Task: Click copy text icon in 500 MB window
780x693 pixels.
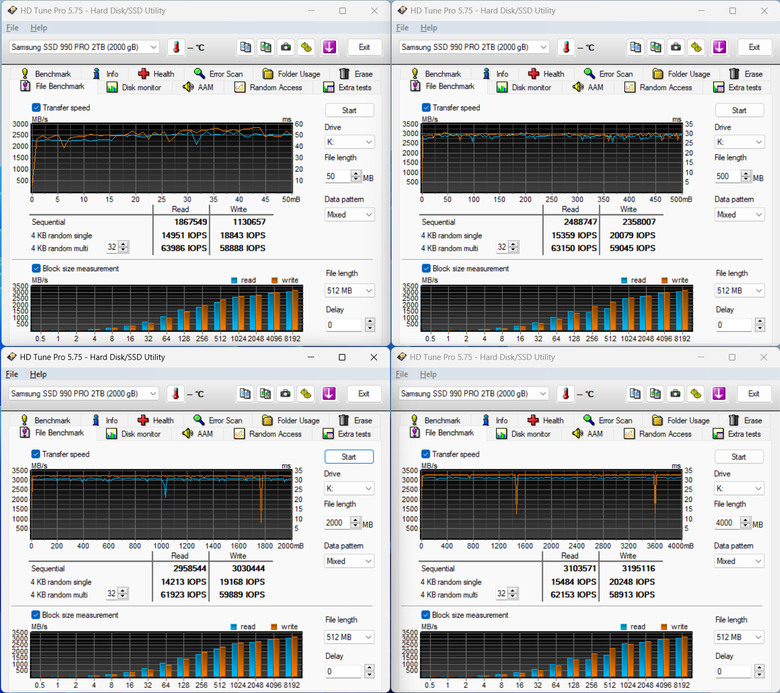Action: [x=635, y=47]
